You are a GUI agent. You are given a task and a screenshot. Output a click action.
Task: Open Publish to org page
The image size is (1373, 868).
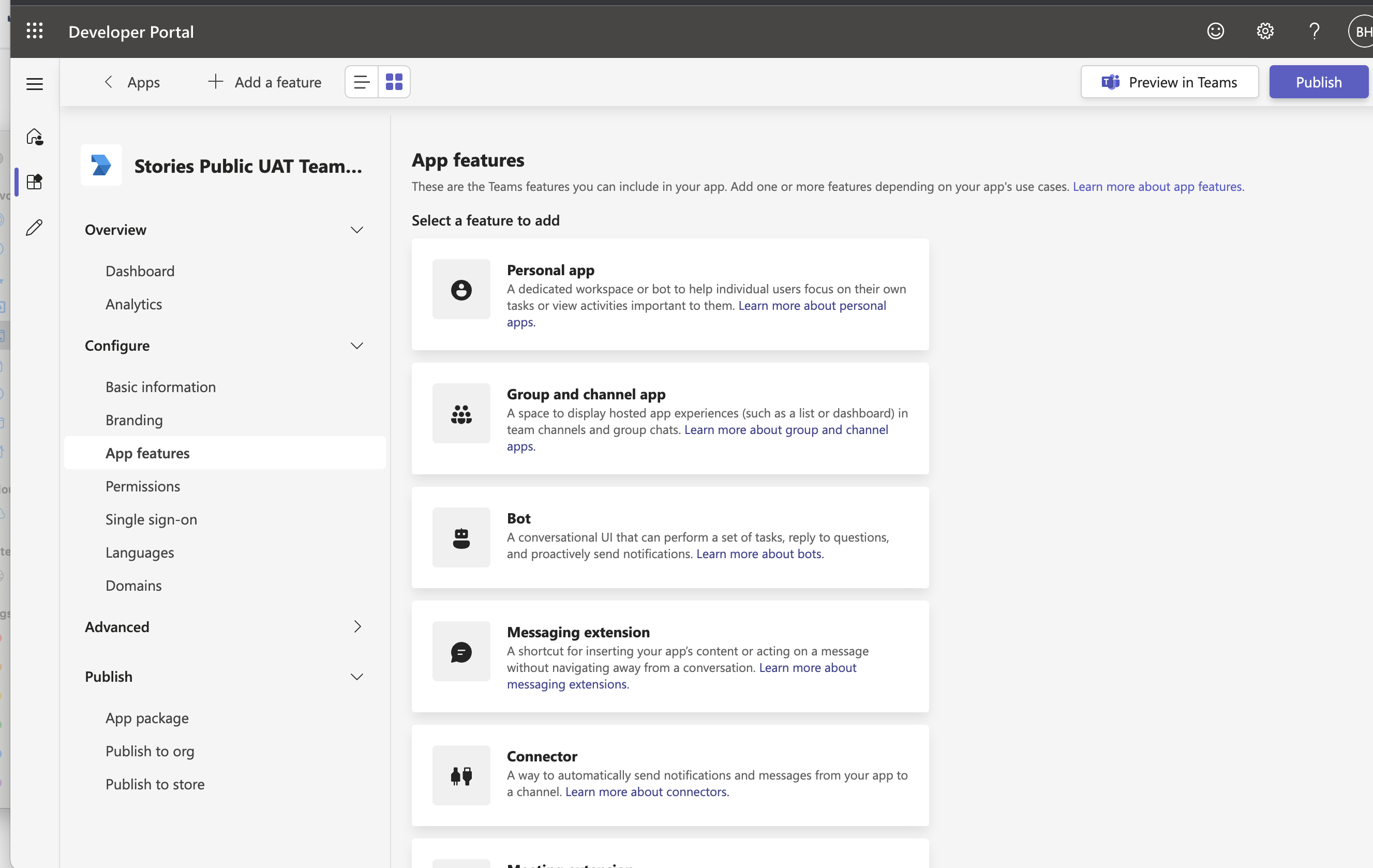150,751
